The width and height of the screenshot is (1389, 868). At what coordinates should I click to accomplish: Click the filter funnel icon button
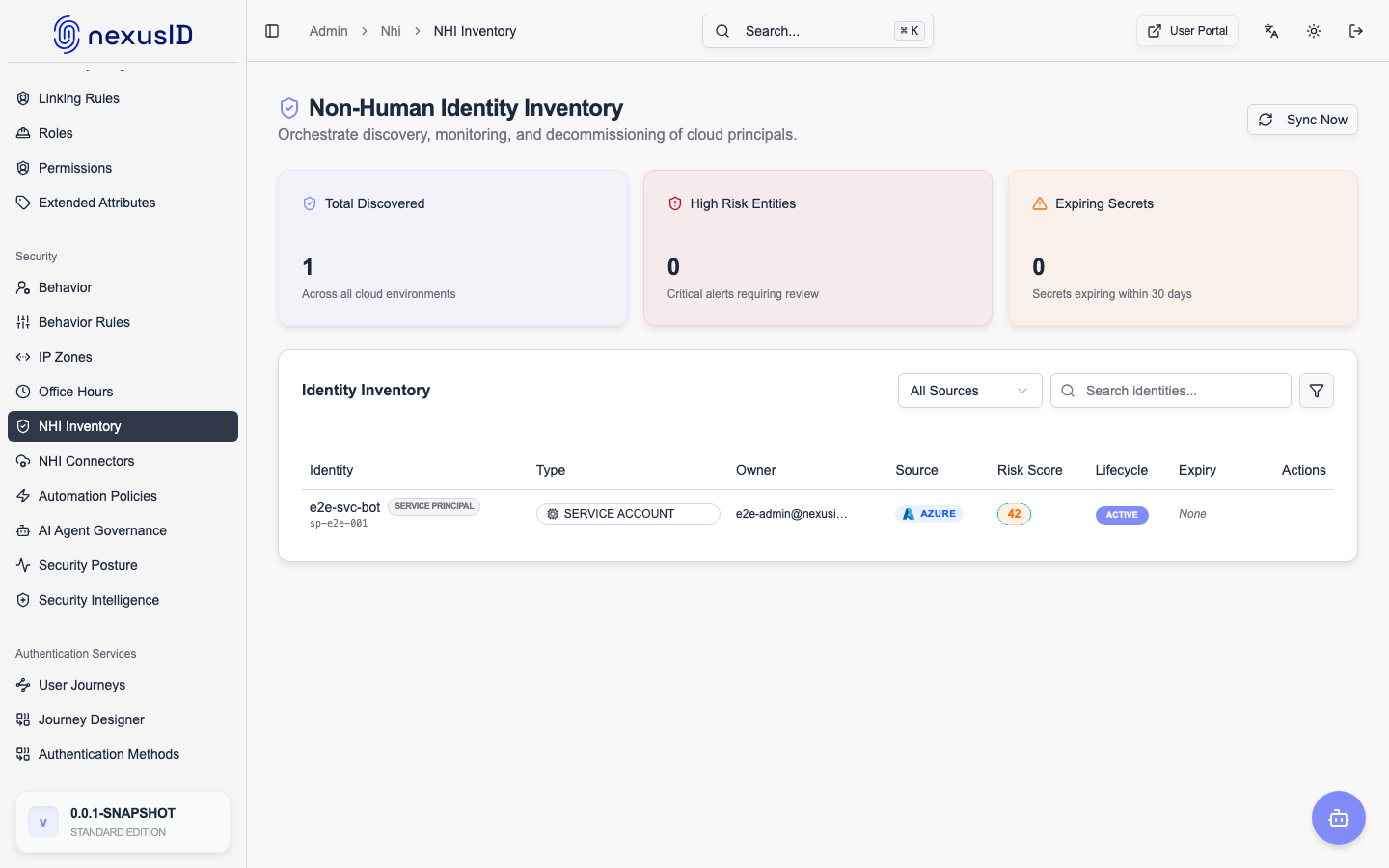pos(1317,391)
